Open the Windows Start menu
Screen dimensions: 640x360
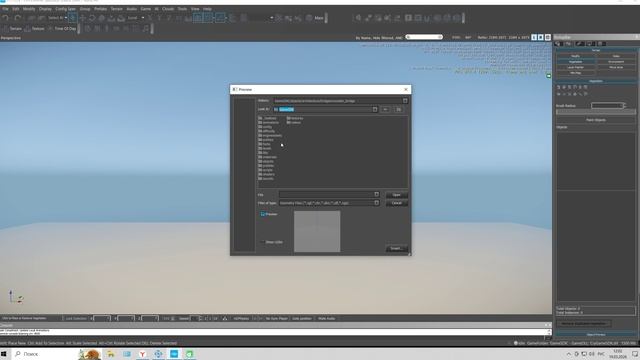4,354
